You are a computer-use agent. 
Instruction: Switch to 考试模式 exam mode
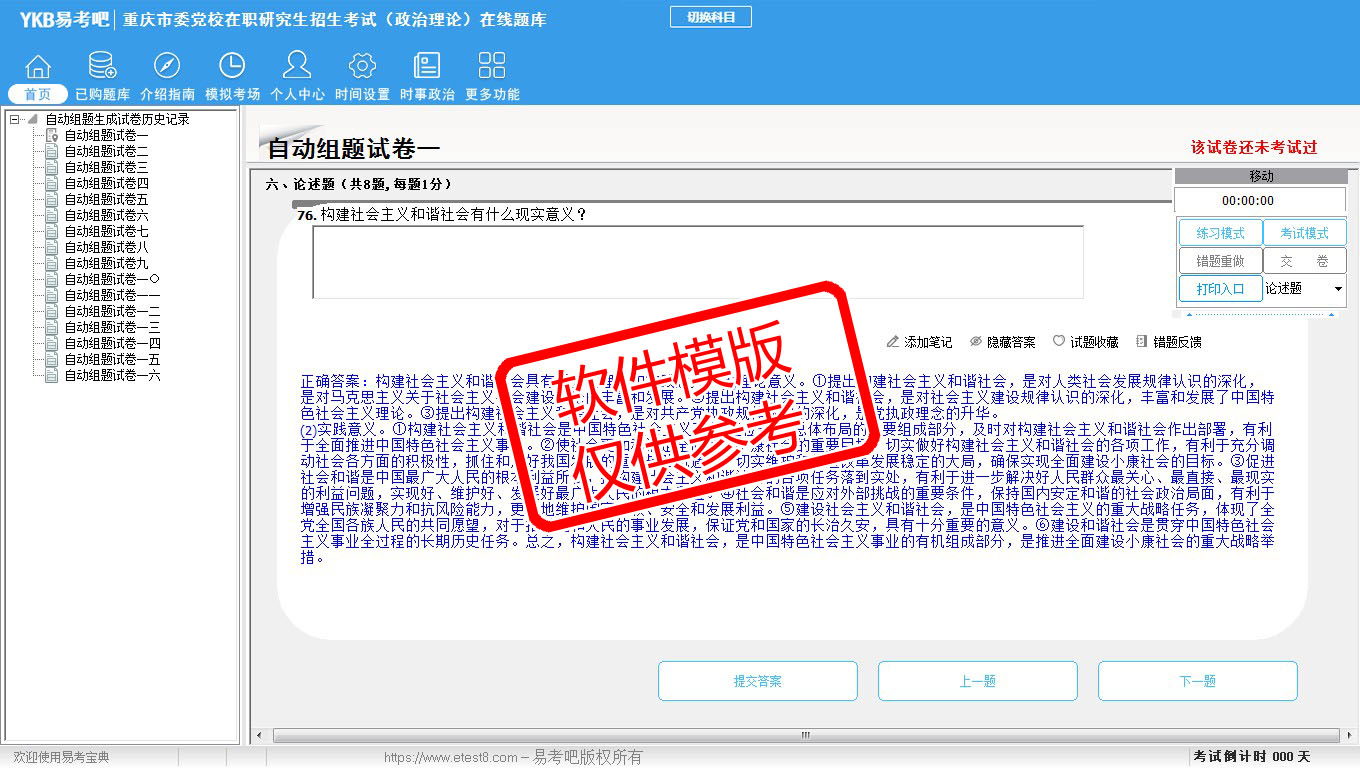(1305, 233)
